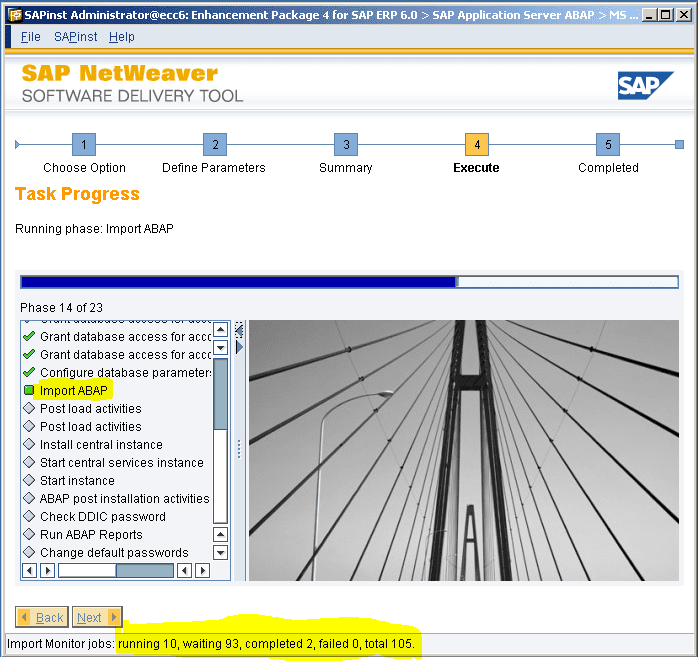Select ABAP post installation activities phase
698x662 pixels.
pyautogui.click(x=125, y=499)
